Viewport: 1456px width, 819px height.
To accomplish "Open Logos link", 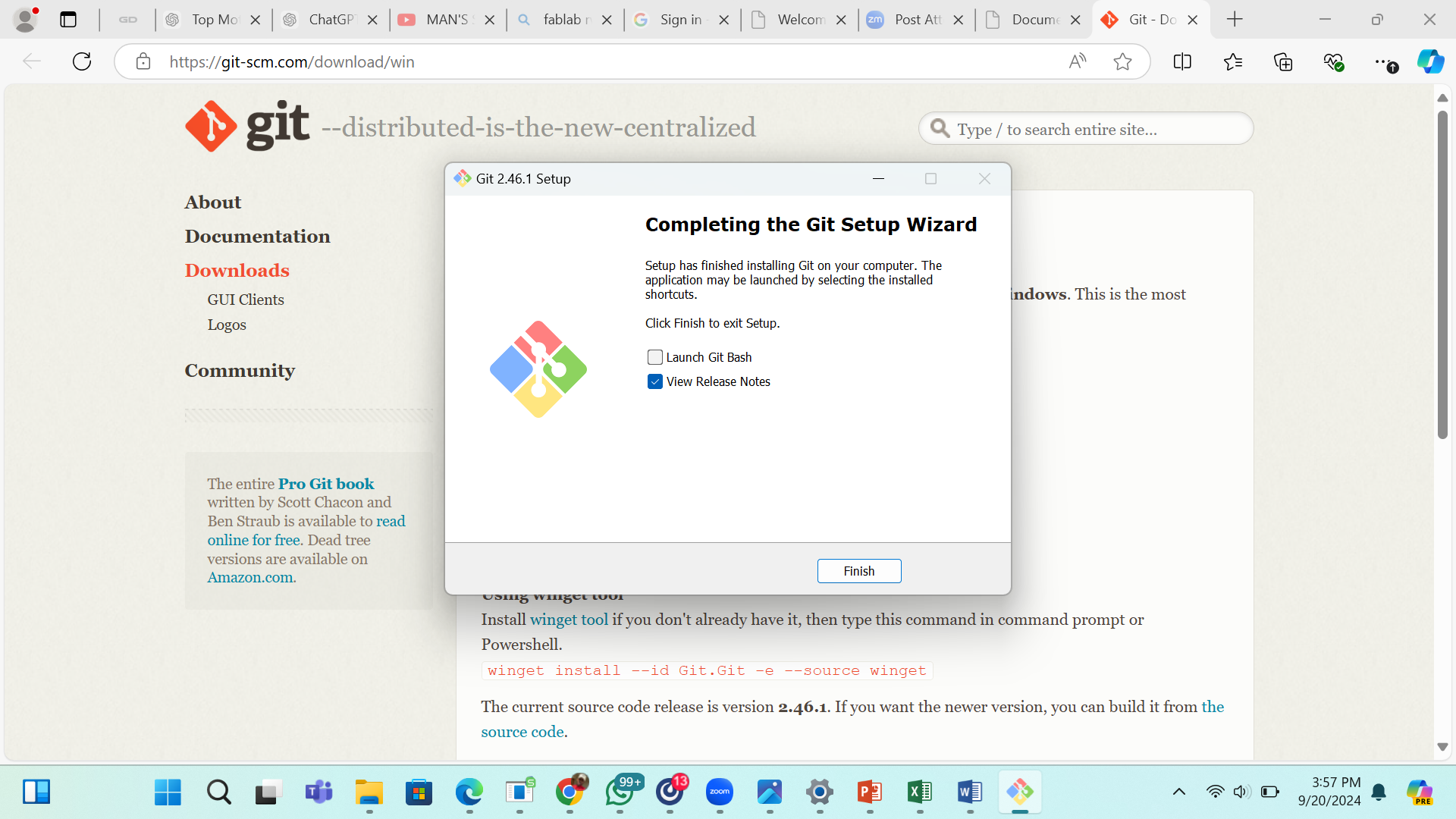I will pyautogui.click(x=227, y=325).
